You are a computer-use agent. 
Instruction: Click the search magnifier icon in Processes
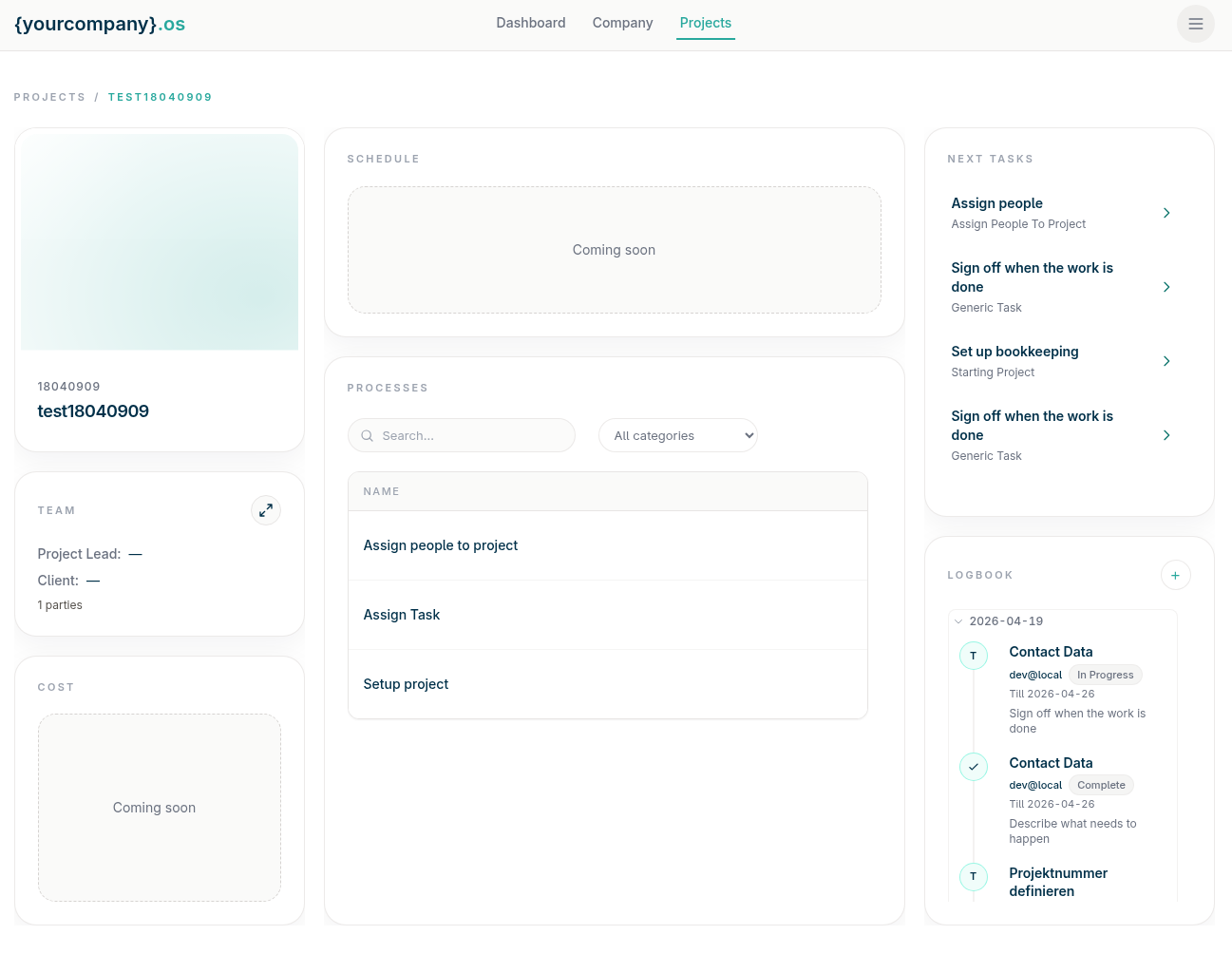368,436
